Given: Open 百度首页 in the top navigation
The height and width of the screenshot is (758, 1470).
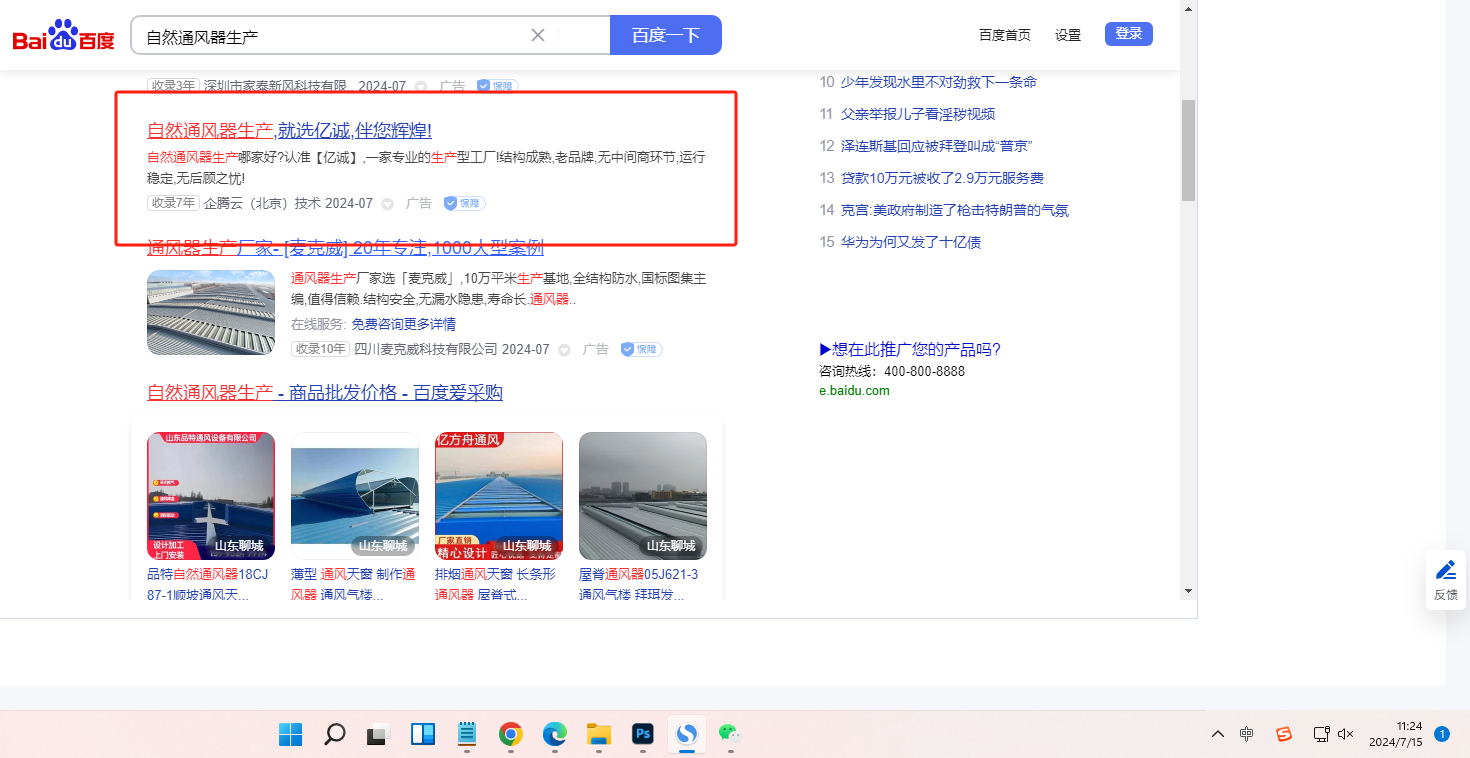Looking at the screenshot, I should pos(1004,35).
